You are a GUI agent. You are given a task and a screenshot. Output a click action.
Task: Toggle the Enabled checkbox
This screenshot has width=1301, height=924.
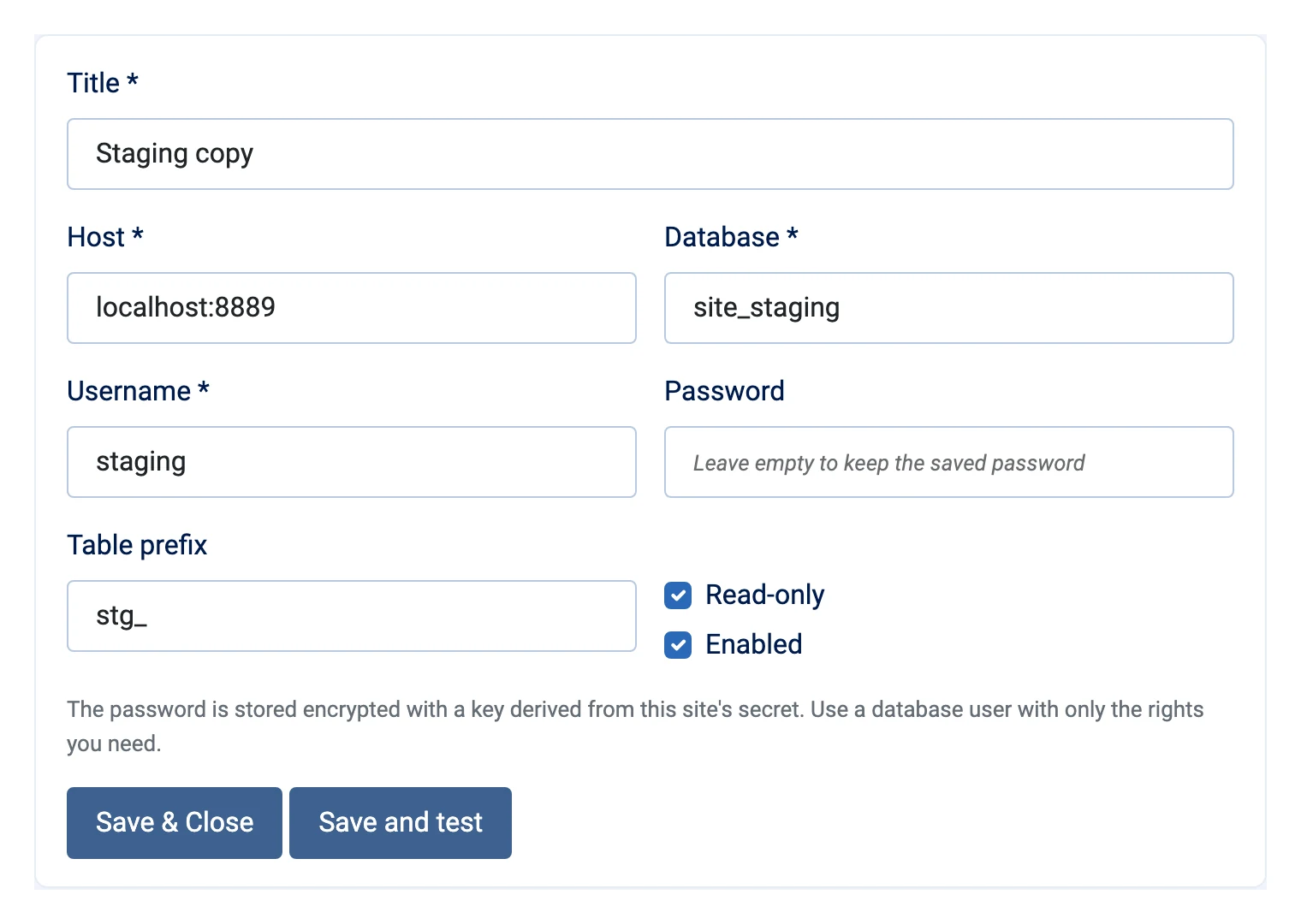coord(678,645)
